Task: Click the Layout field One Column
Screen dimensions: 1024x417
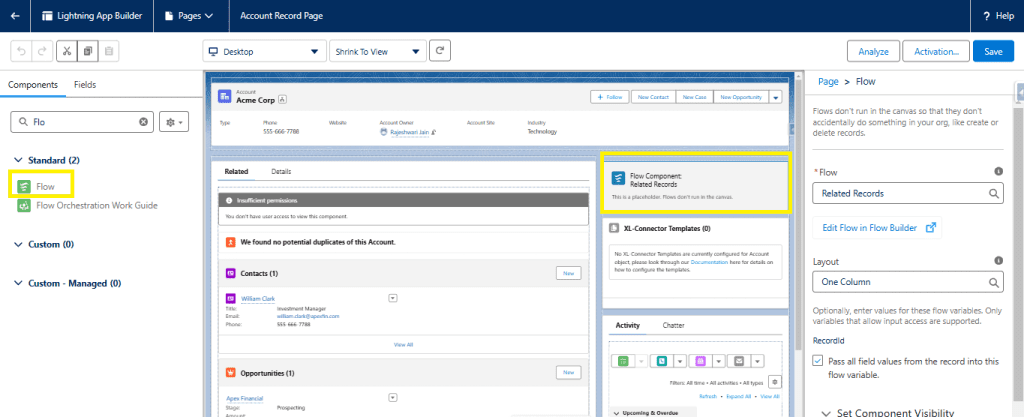Action: 908,282
